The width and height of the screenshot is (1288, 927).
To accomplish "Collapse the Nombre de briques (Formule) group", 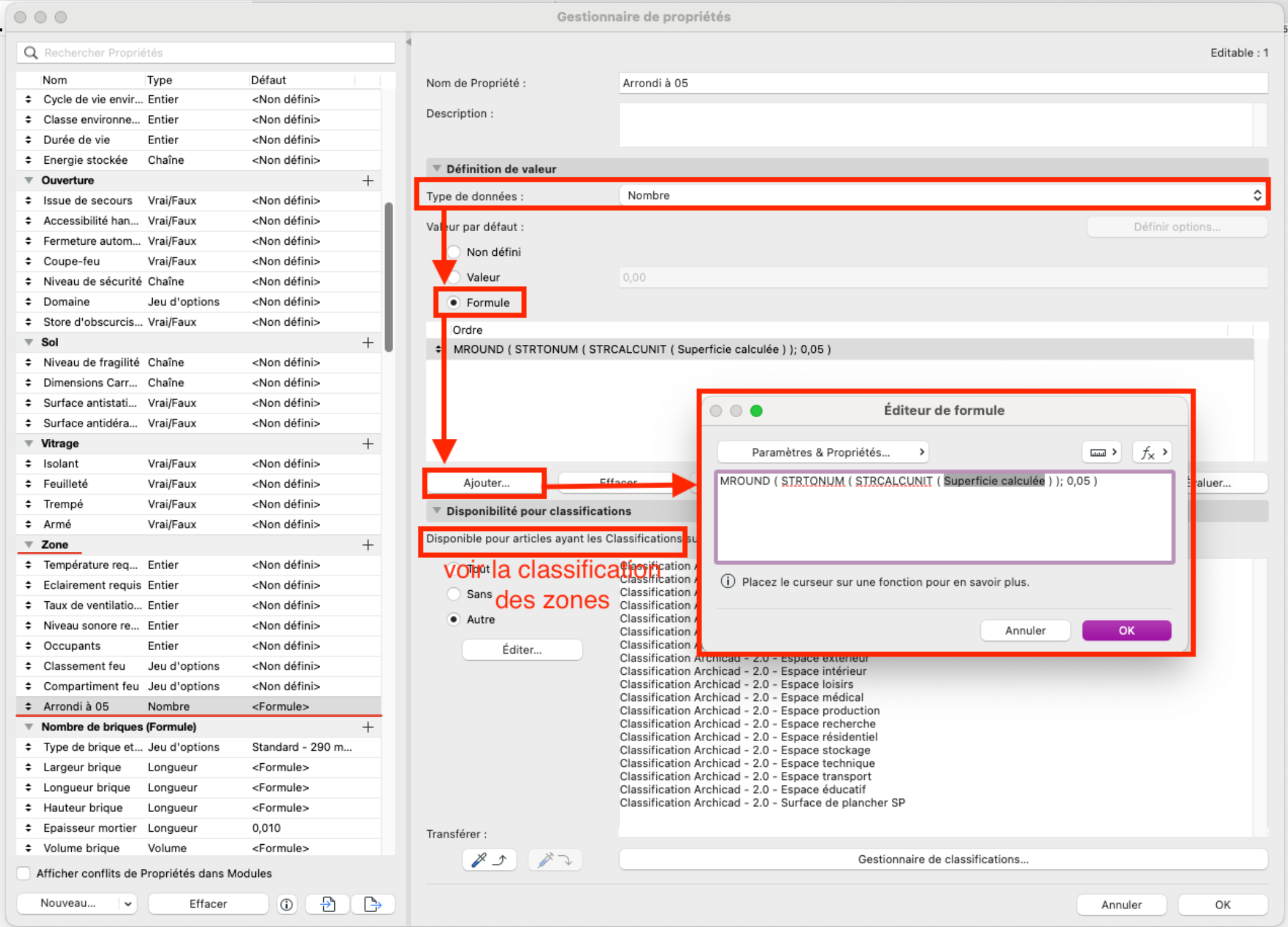I will [28, 727].
